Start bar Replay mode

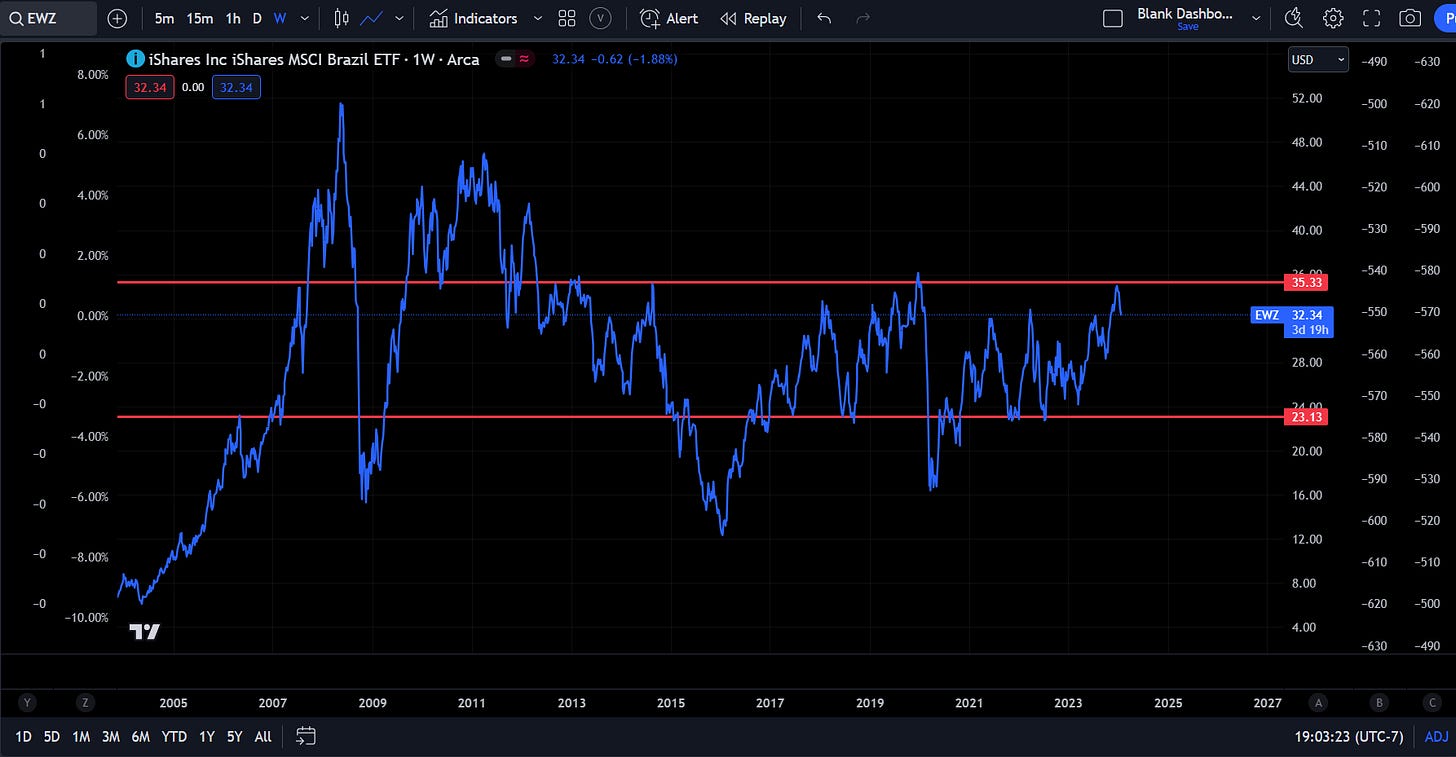[x=753, y=18]
